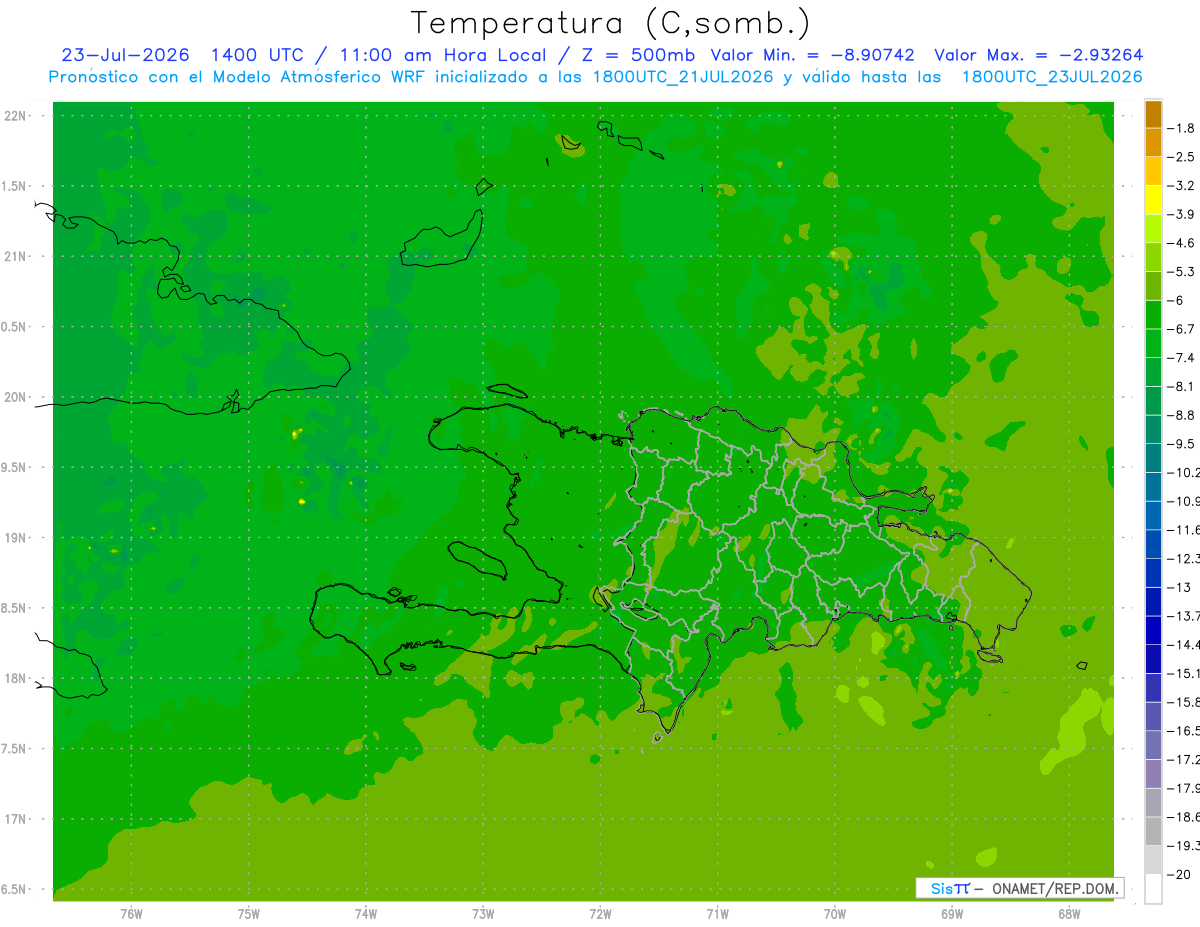Viewport: 1200px width, 927px height.
Task: Click the -9.5 color bar label
Action: [1181, 443]
